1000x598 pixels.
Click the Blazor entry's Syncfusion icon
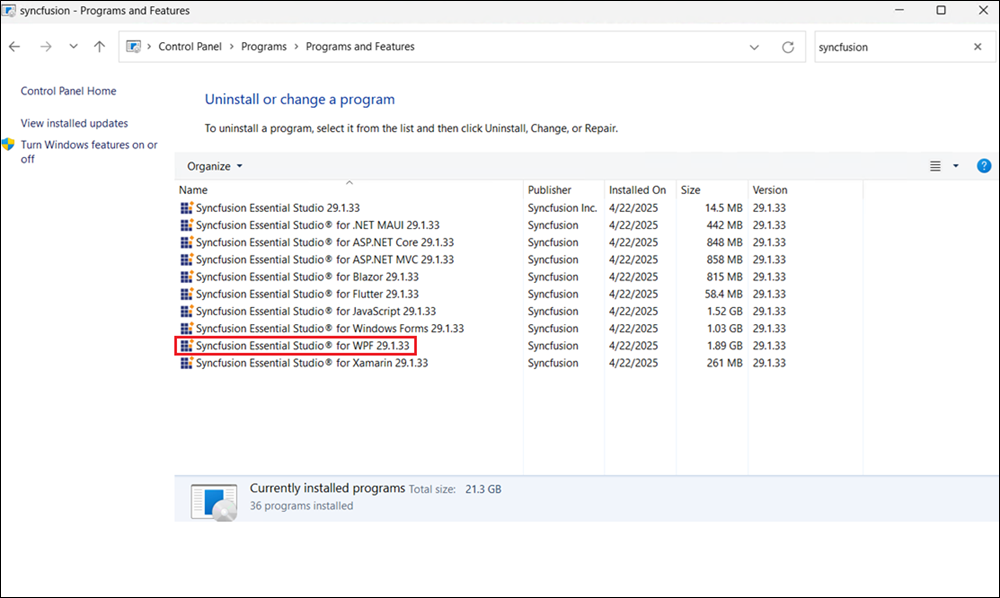(186, 277)
